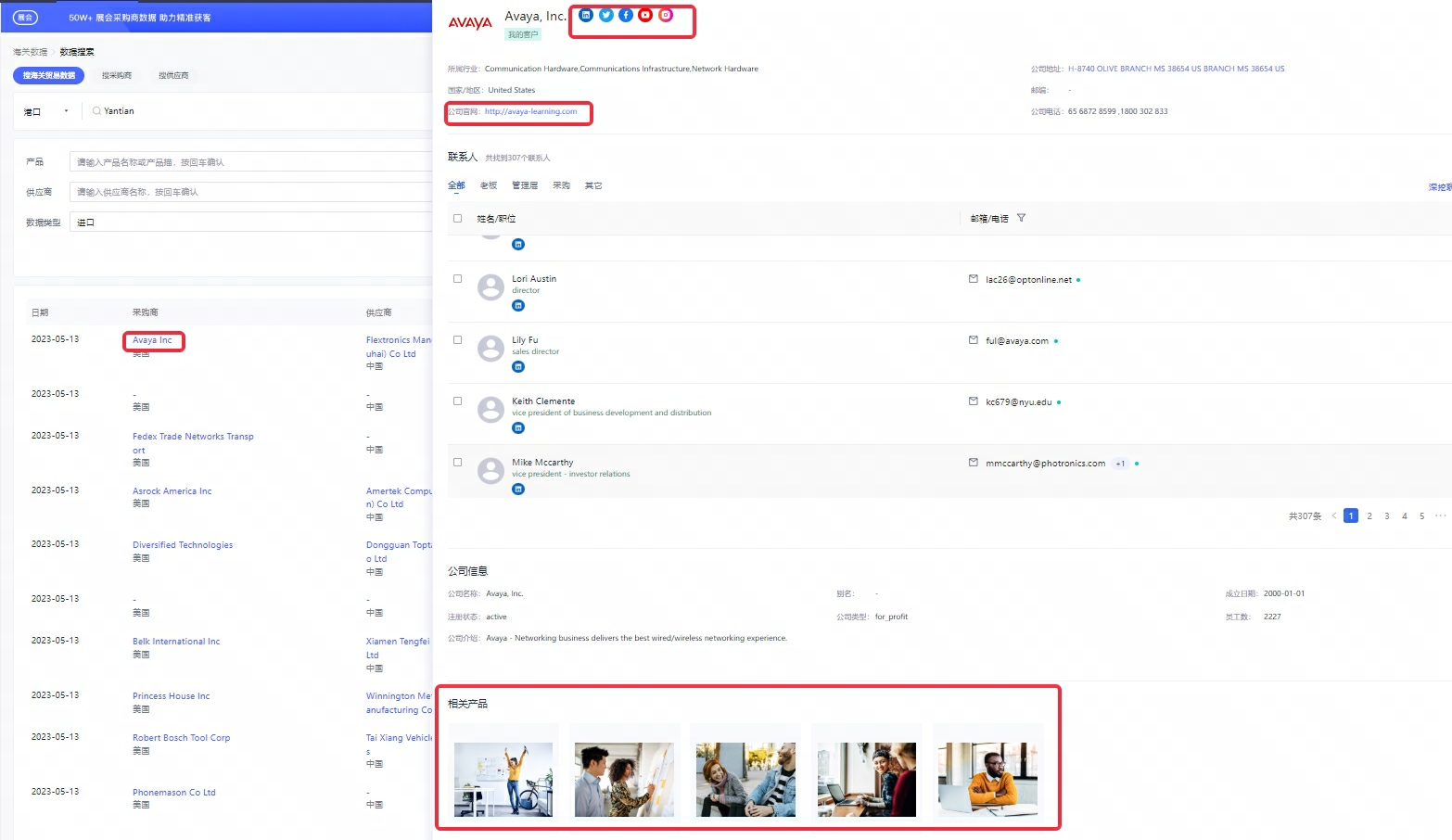
Task: Click the 产品 name input field
Action: click(250, 162)
